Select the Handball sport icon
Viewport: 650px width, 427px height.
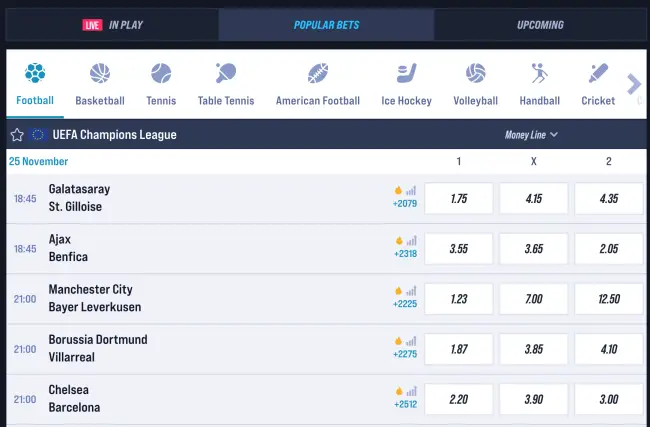tap(539, 74)
